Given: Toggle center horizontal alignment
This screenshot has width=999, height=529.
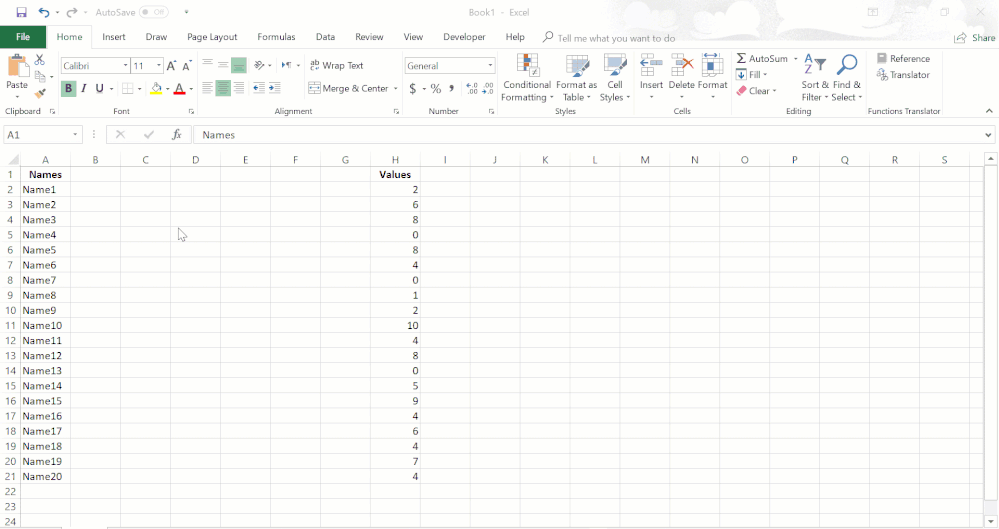Looking at the screenshot, I should 223,88.
